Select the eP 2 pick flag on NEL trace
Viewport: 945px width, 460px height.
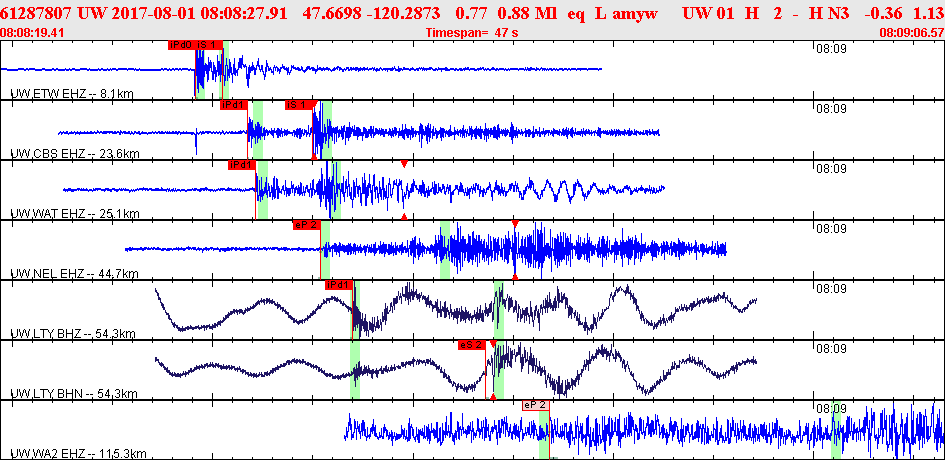pyautogui.click(x=307, y=225)
